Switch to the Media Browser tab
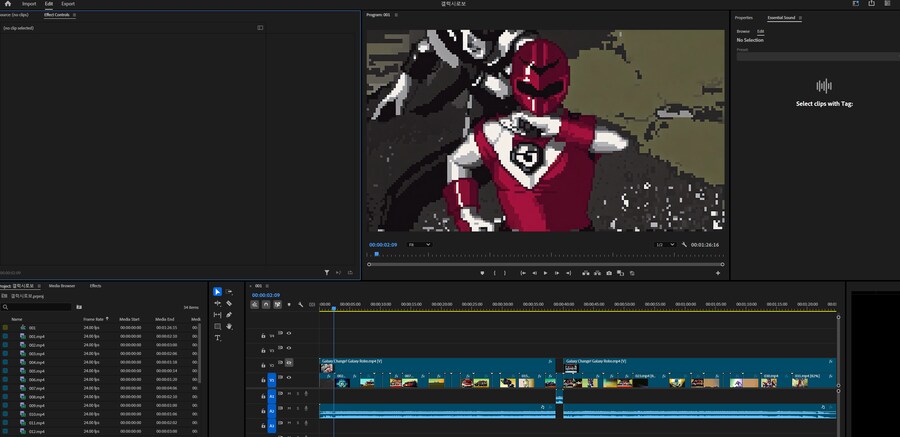The width and height of the screenshot is (900, 437). 62,286
